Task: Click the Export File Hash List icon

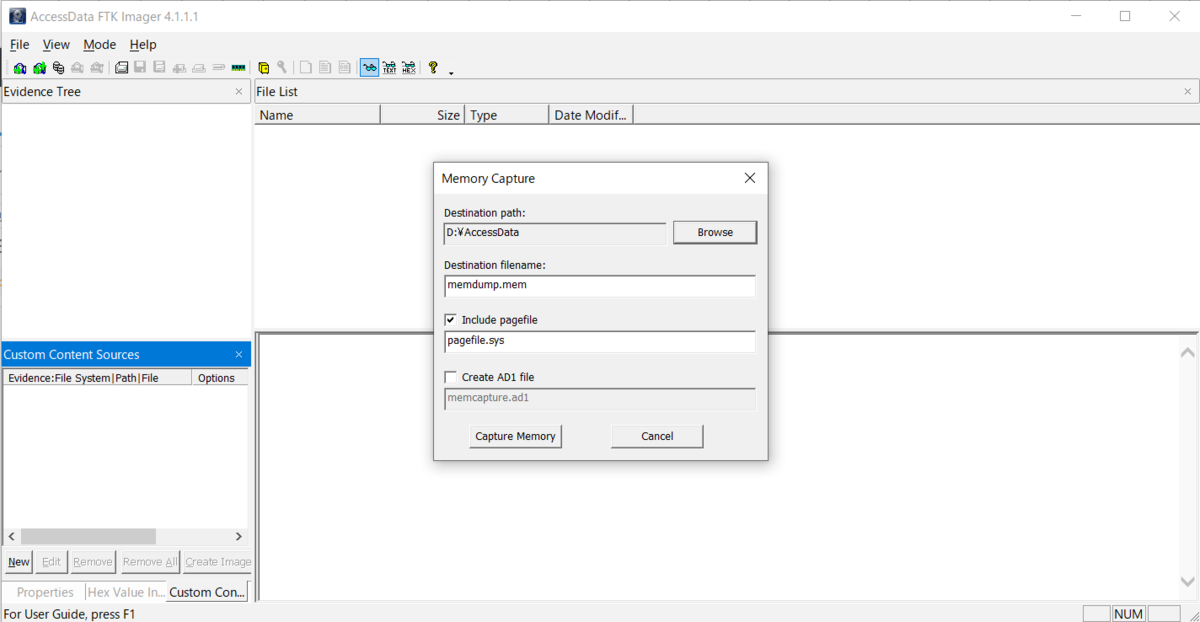Action: click(x=325, y=68)
